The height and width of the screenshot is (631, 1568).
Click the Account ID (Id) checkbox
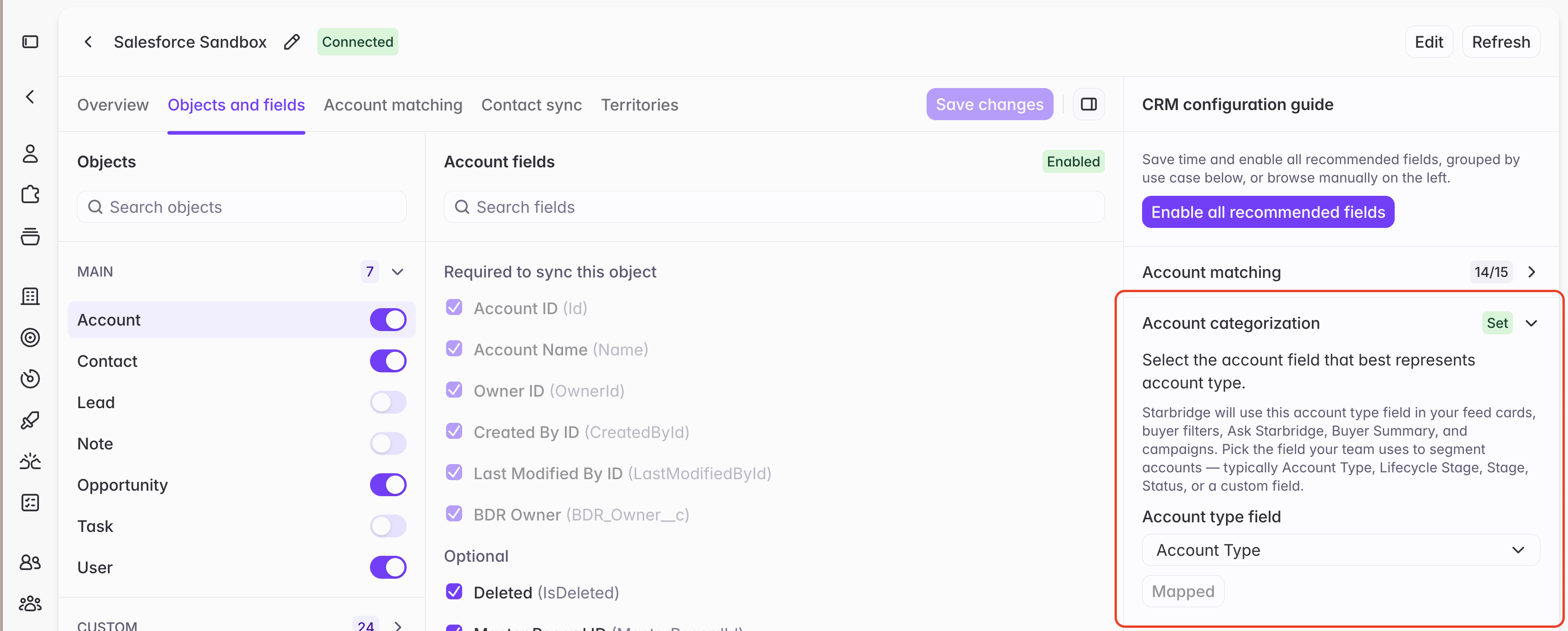(454, 307)
